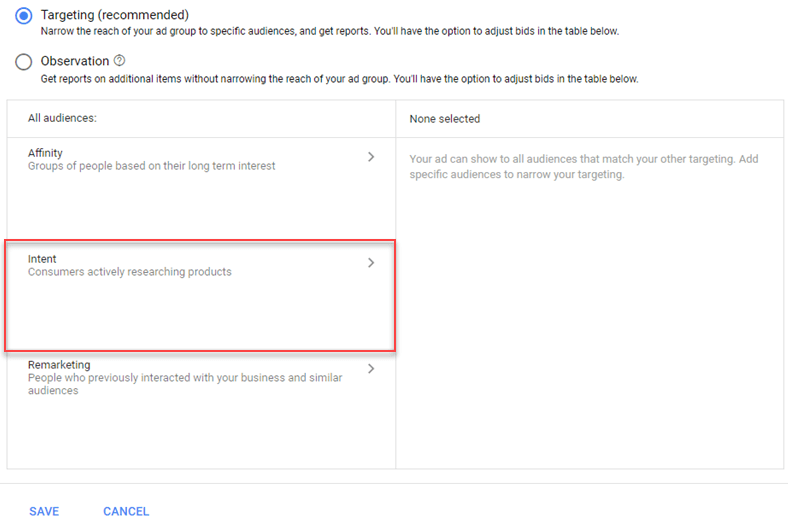The image size is (788, 531).
Task: Select the Observation radio button
Action: [23, 62]
